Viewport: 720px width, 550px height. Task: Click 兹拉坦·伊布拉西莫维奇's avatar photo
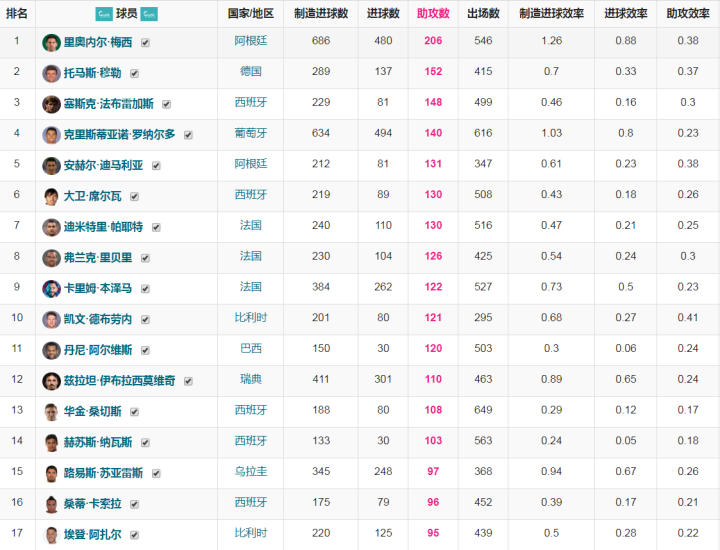[x=51, y=381]
